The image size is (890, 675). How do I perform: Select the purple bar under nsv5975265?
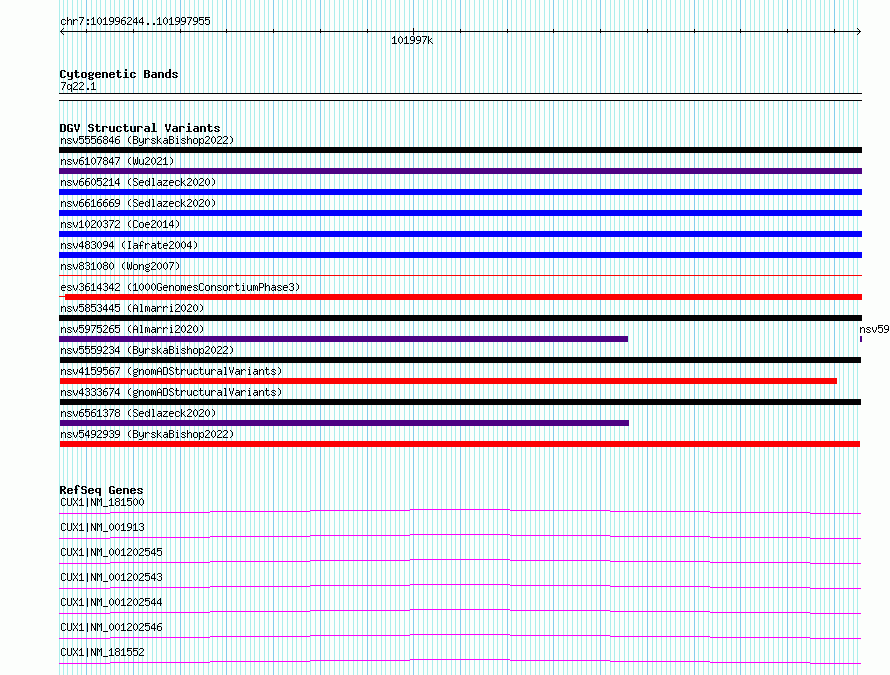tap(343, 339)
